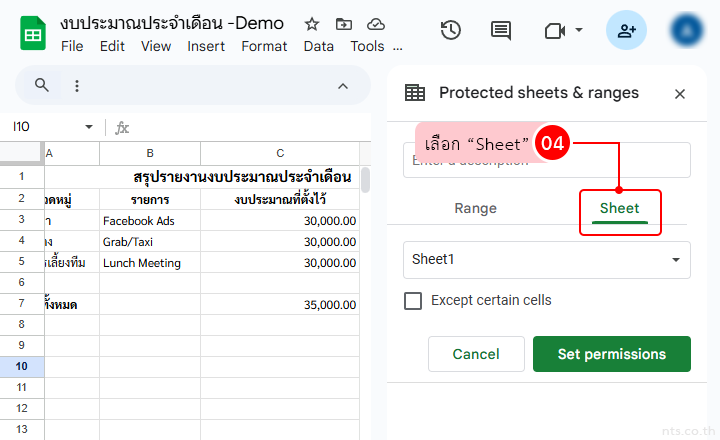The height and width of the screenshot is (440, 720).
Task: Click the Set permissions button
Action: pos(612,354)
